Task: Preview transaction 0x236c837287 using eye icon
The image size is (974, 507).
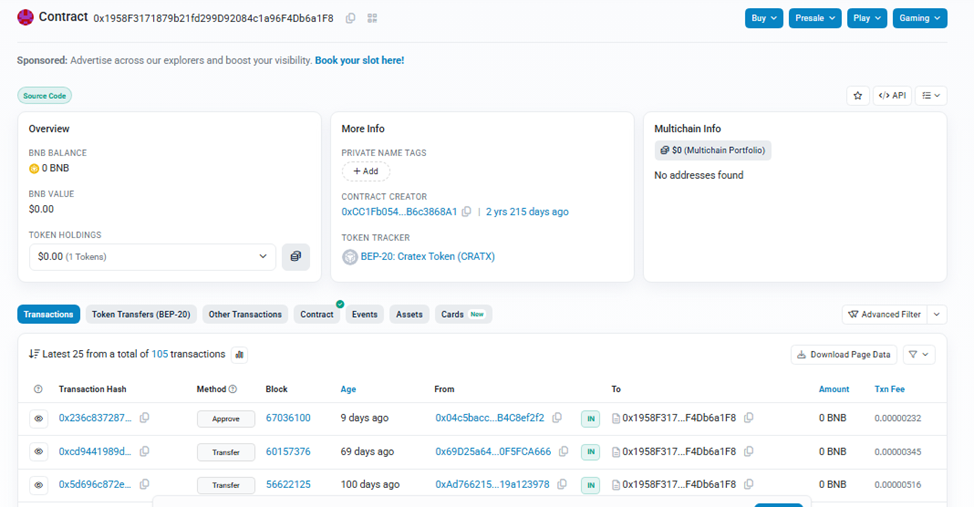Action: pos(39,419)
